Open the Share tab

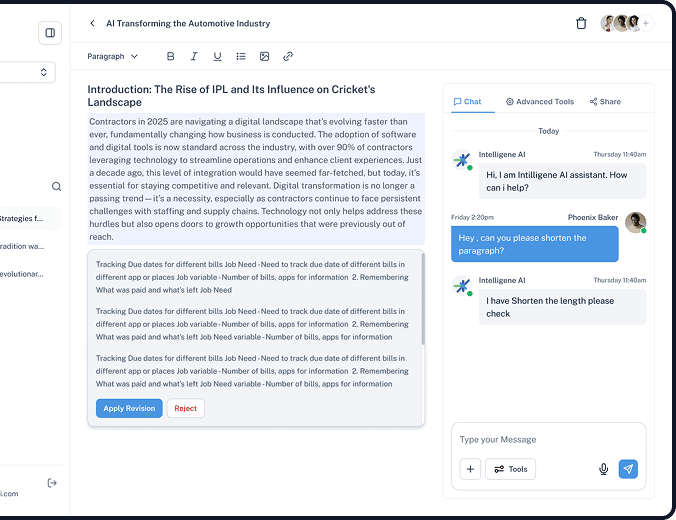[605, 101]
